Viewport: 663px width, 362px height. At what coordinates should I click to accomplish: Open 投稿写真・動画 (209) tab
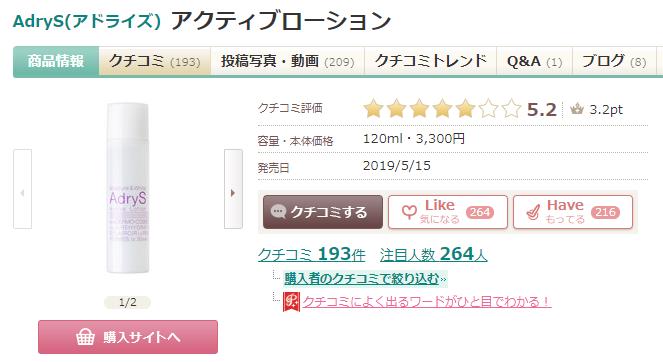click(288, 61)
